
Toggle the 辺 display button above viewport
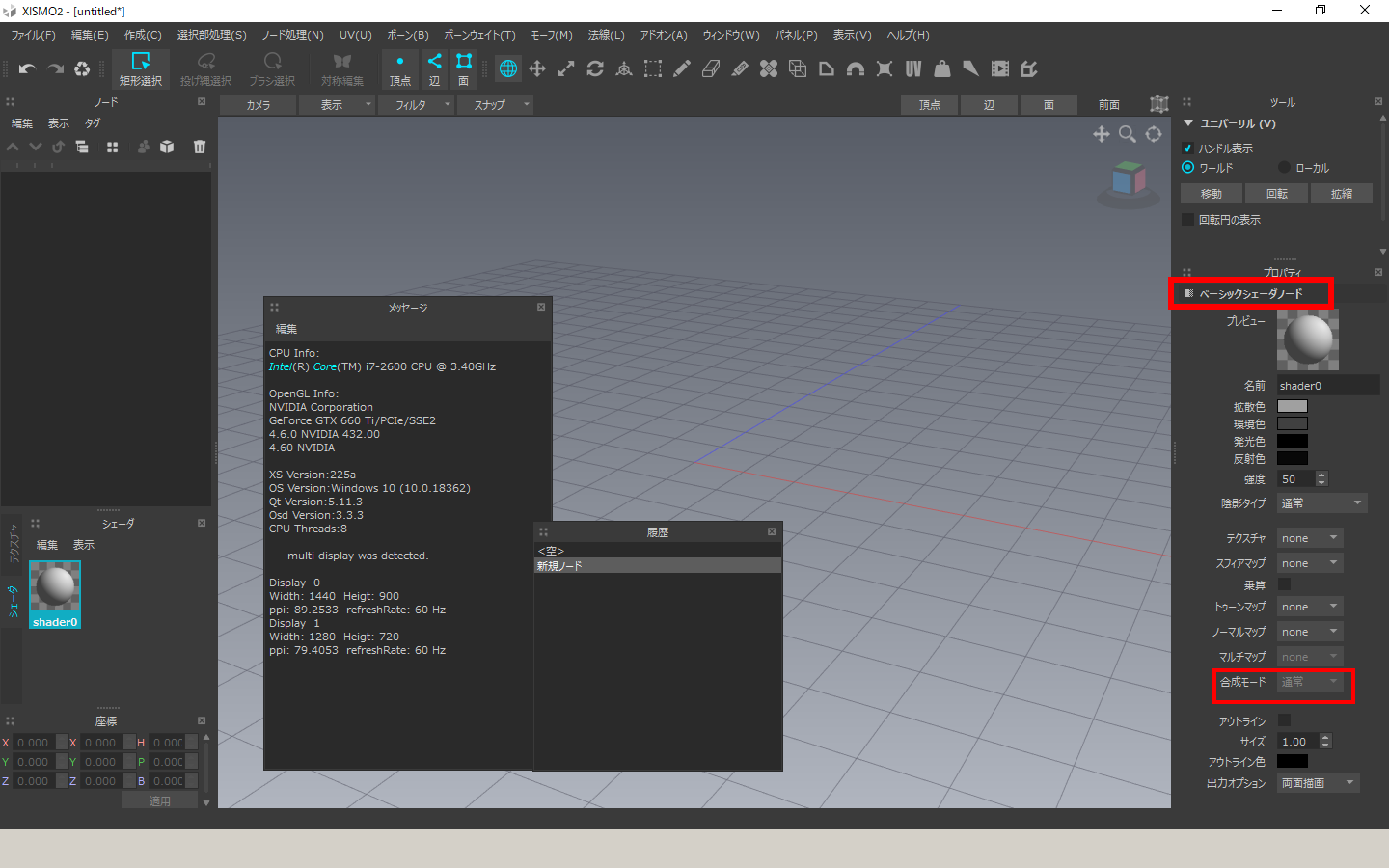pos(989,105)
